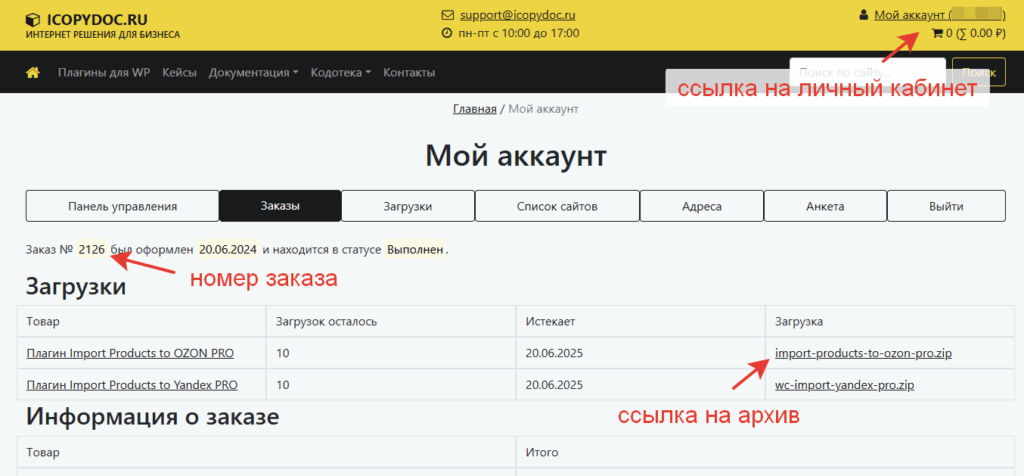The width and height of the screenshot is (1024, 476).
Task: Click the user icon beside Мой аккаунт
Action: pyautogui.click(x=864, y=14)
